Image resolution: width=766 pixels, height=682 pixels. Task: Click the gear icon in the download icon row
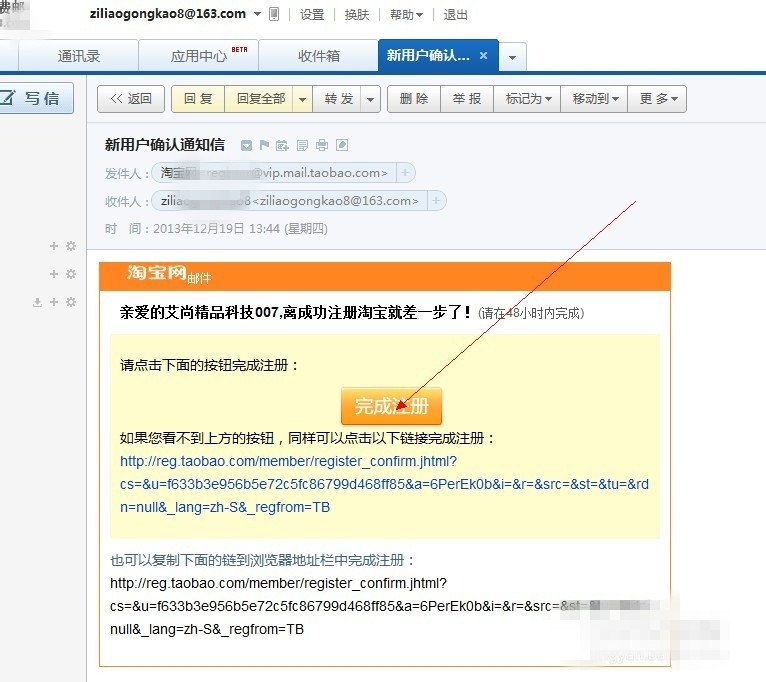(x=71, y=302)
